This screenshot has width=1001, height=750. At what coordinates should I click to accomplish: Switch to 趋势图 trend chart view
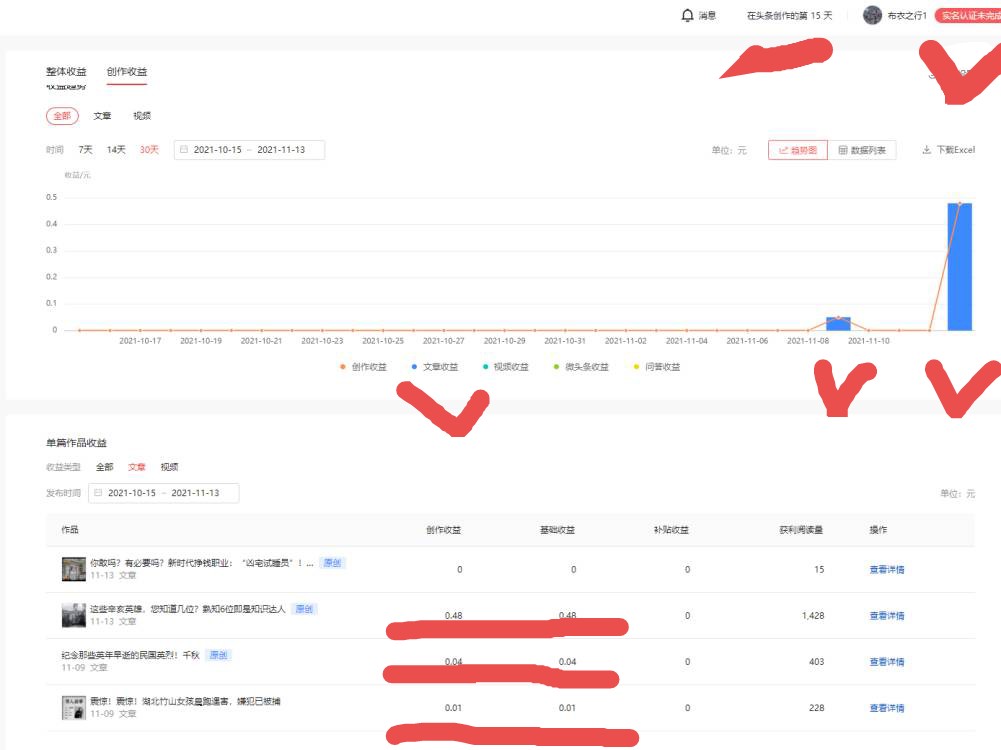pos(797,150)
